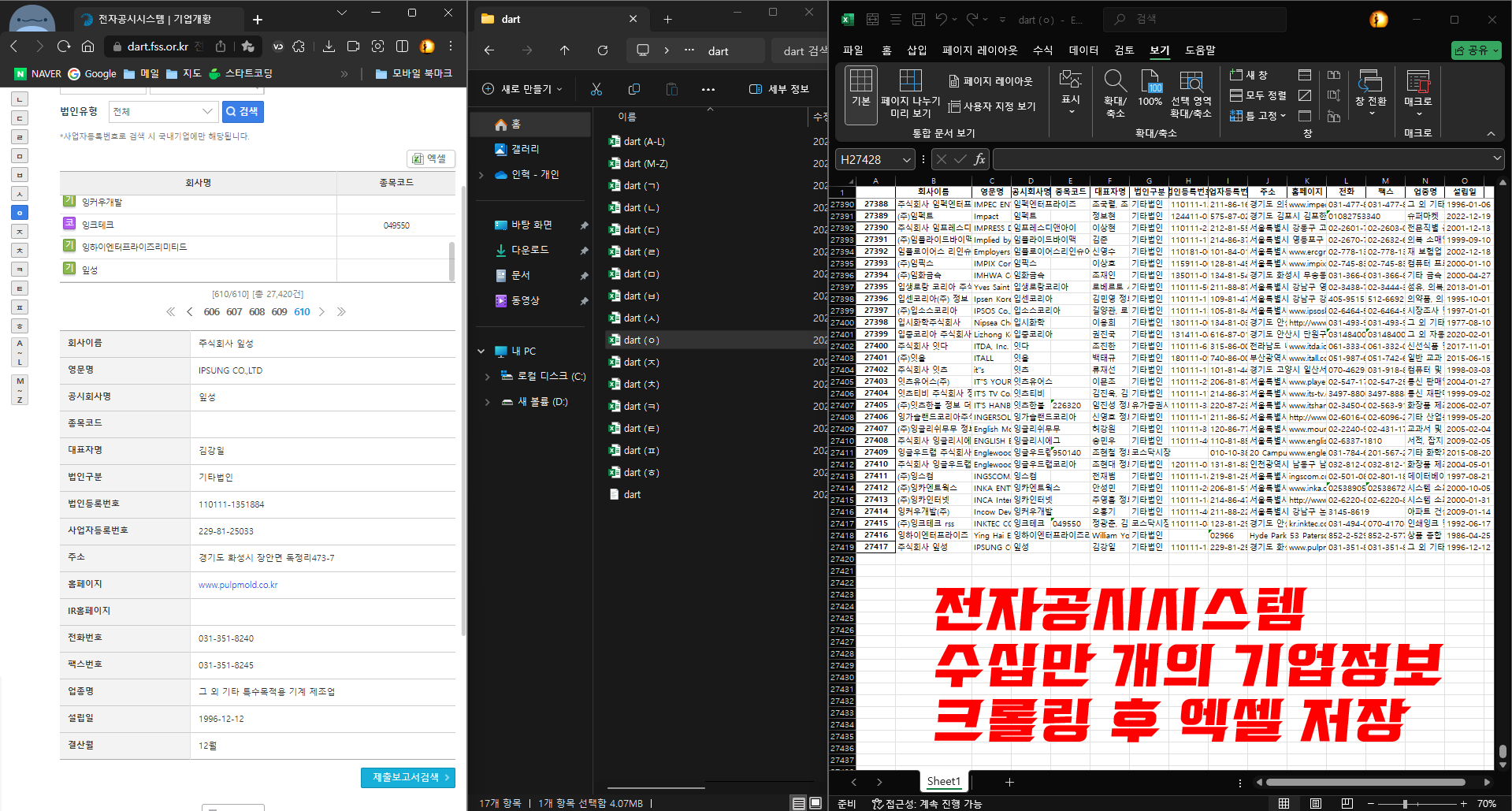Click the insert function fx icon
This screenshot has width=1512, height=811.
[979, 159]
